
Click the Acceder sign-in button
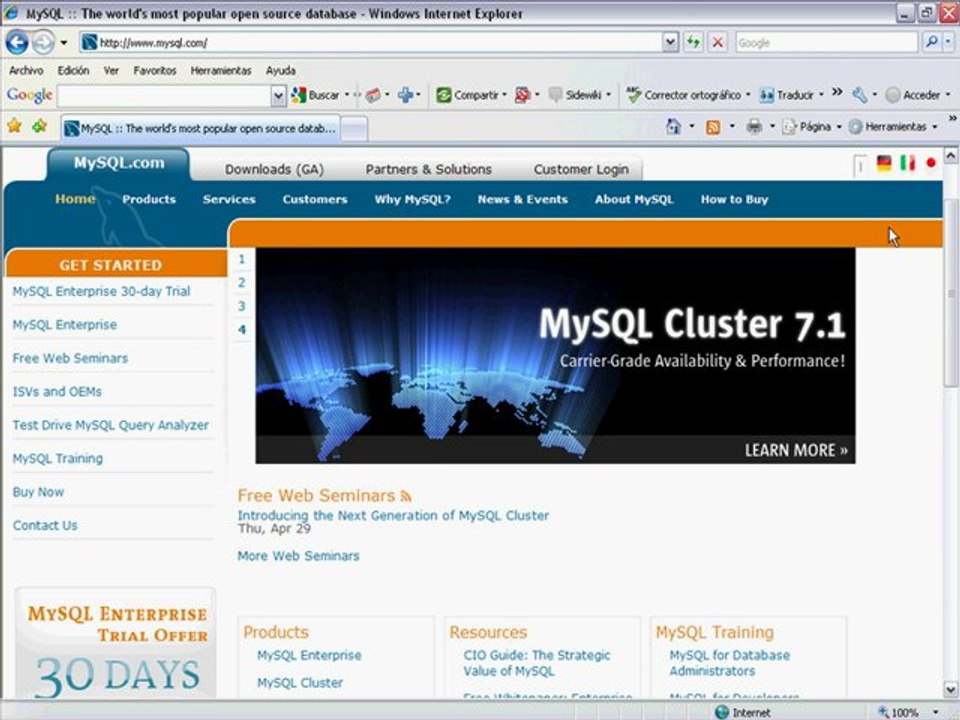click(913, 95)
